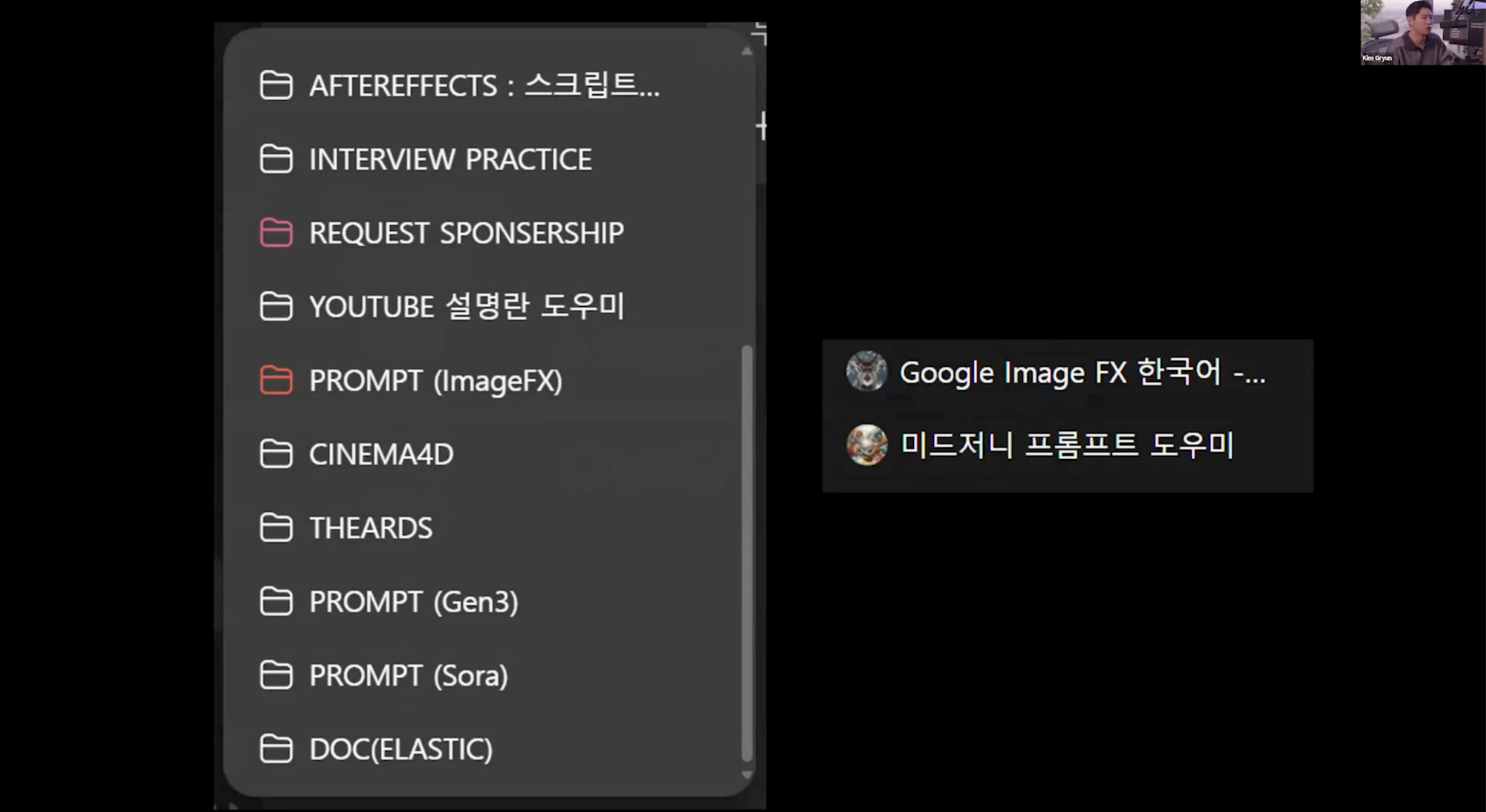Image resolution: width=1486 pixels, height=812 pixels.
Task: Click the scroll down arrow of folder list
Action: (747, 775)
